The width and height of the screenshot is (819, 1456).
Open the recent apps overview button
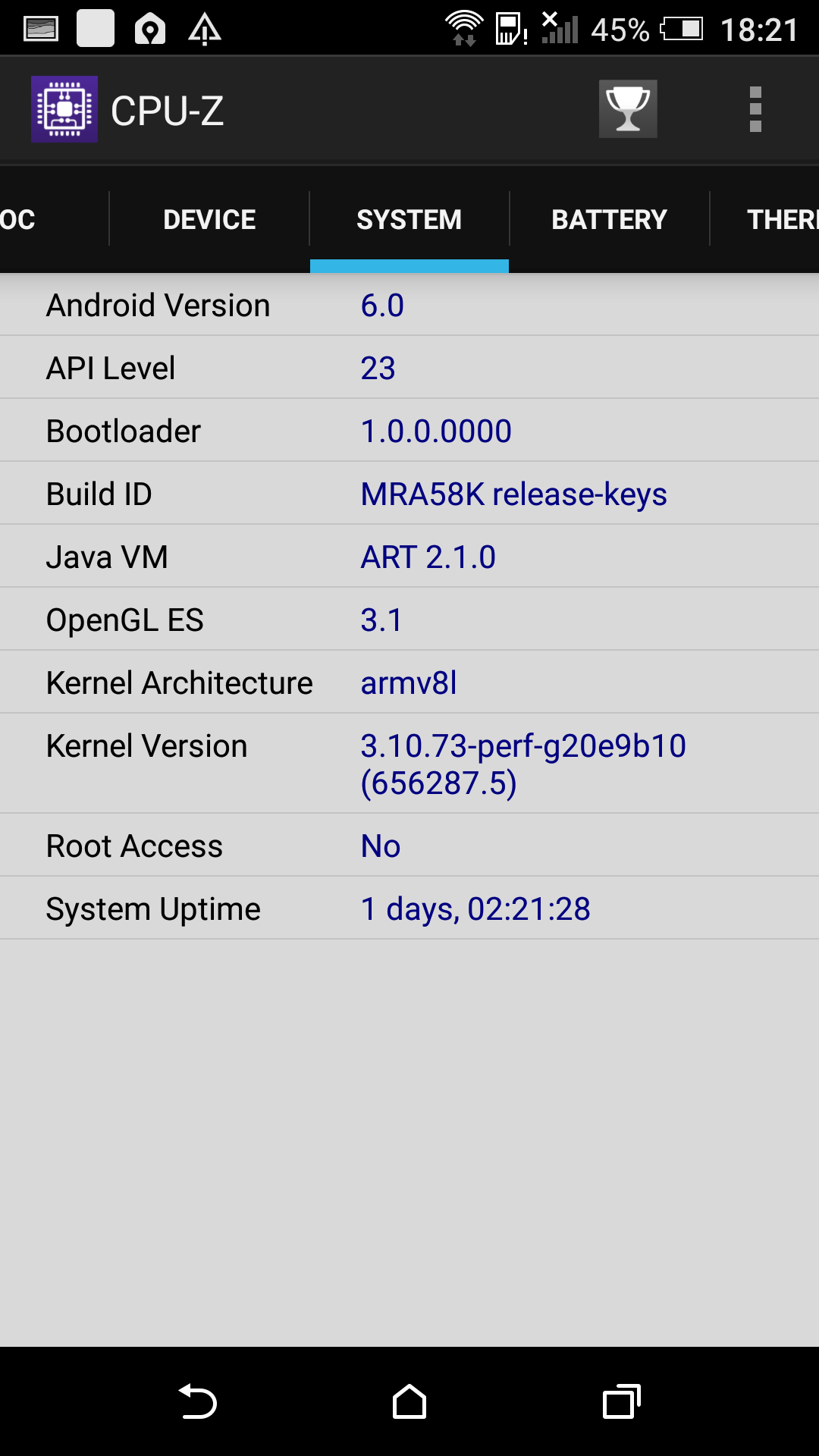[621, 1401]
